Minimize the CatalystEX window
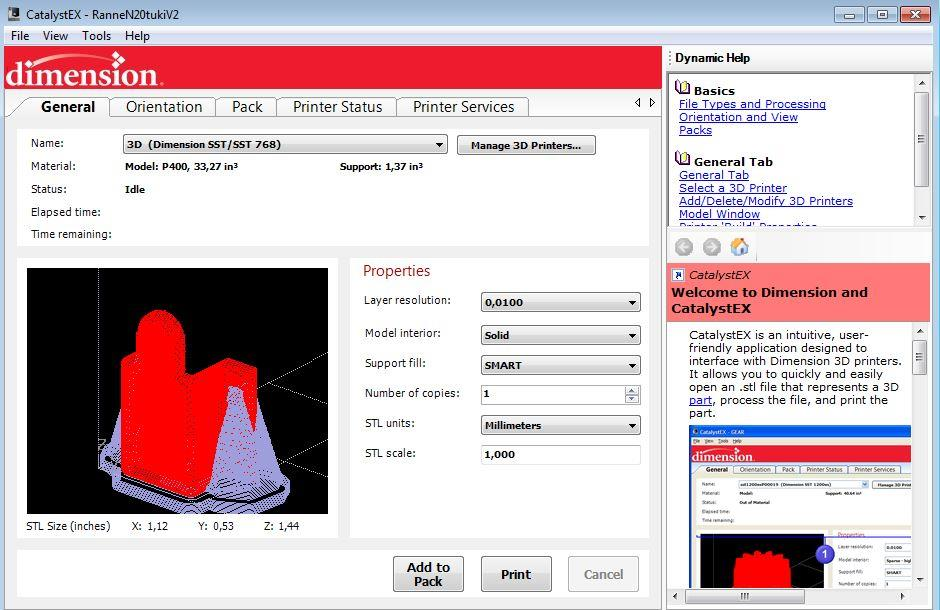This screenshot has width=940, height=610. [849, 14]
